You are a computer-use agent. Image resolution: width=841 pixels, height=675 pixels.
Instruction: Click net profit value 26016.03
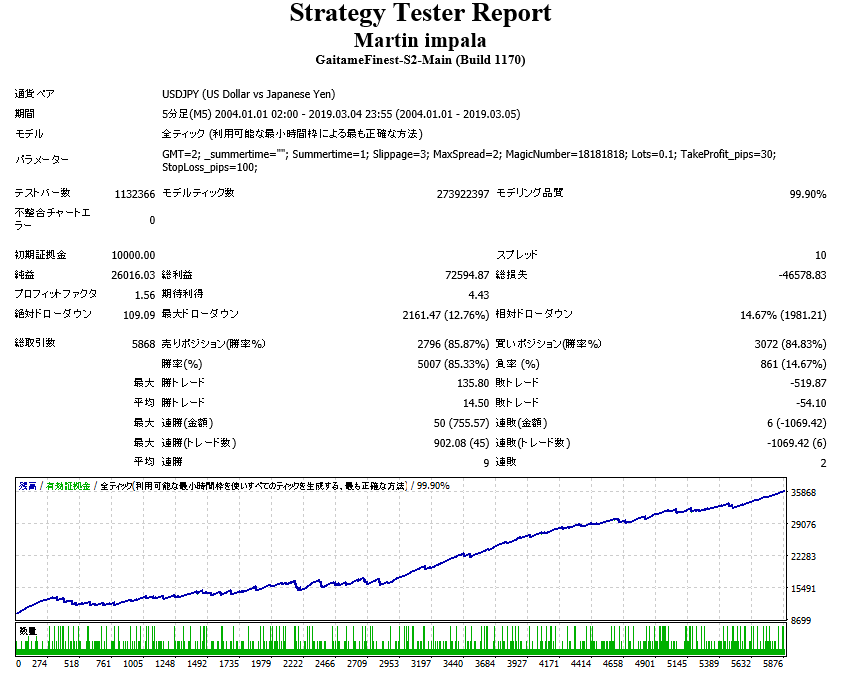tap(133, 275)
